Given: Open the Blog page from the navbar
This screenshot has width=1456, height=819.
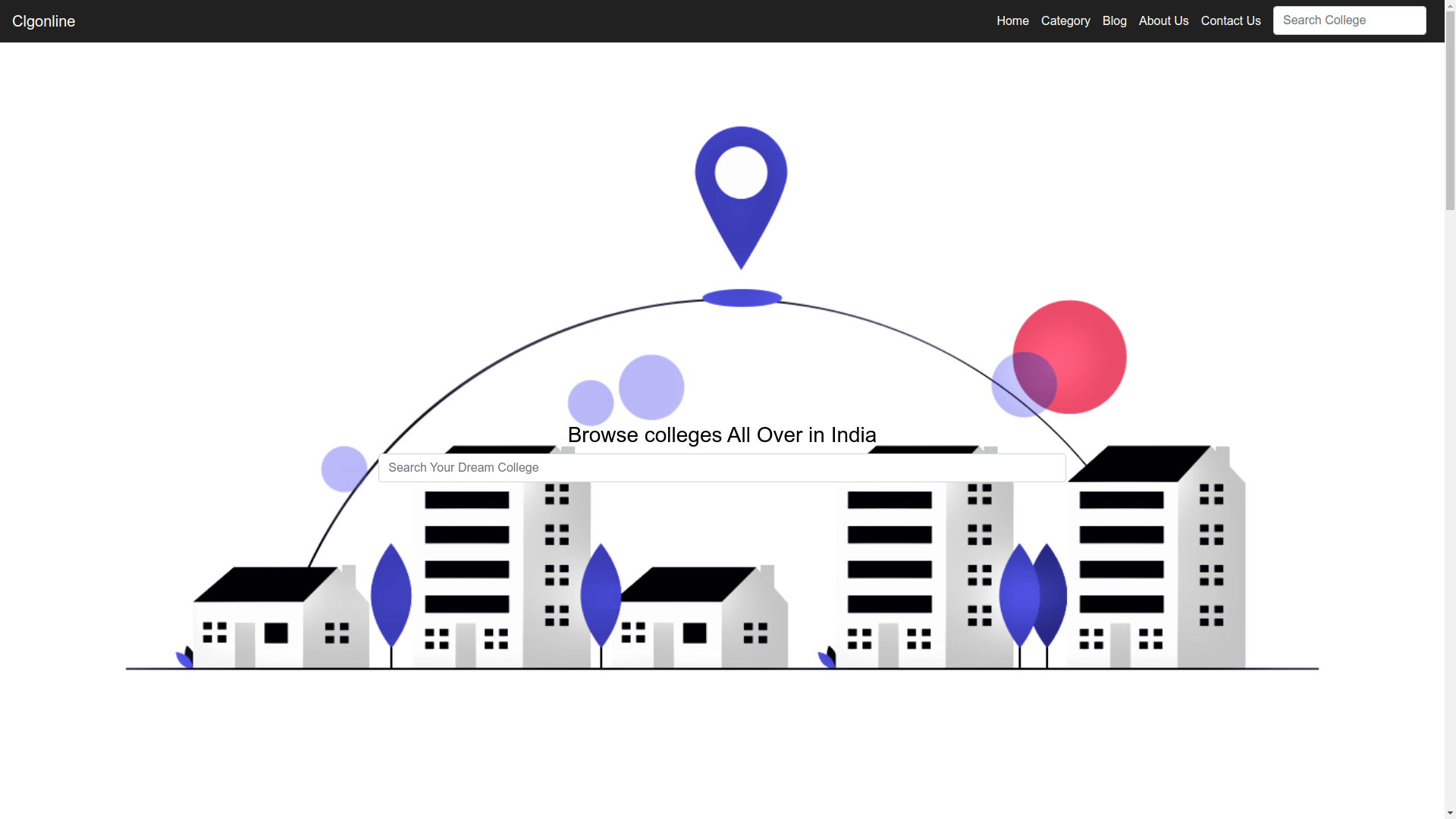Looking at the screenshot, I should 1114,21.
